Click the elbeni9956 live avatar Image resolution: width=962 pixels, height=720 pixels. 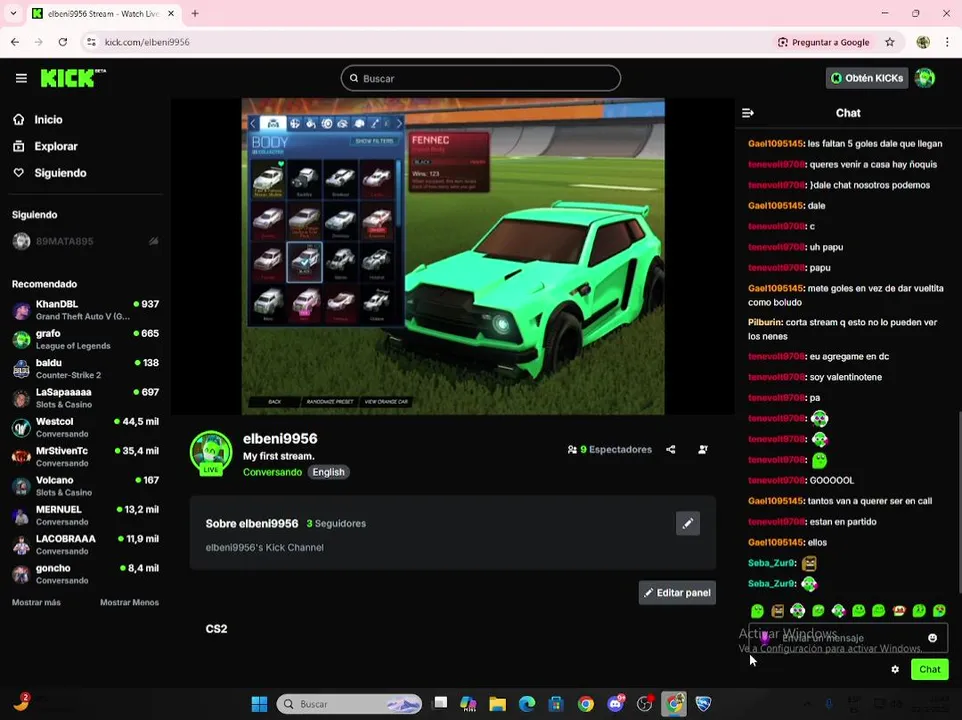211,453
